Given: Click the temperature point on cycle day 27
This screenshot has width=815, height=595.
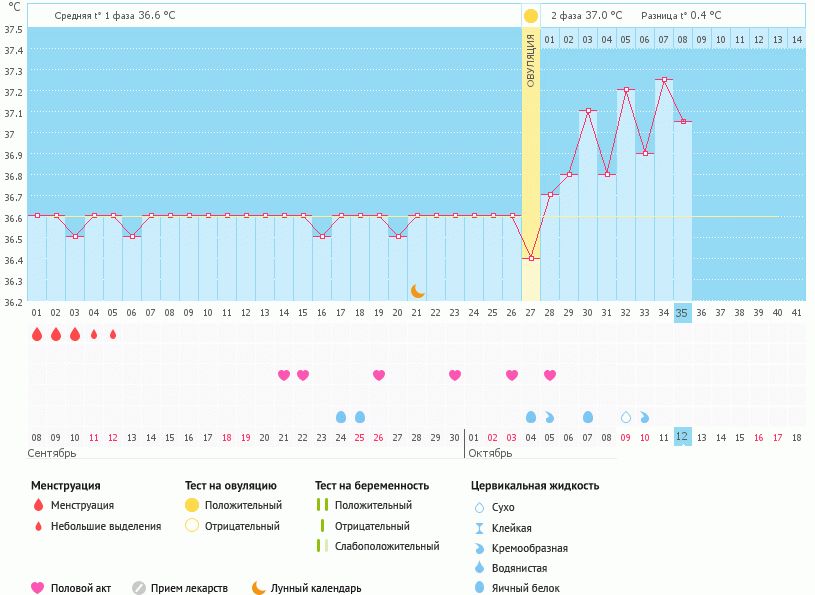Looking at the screenshot, I should pyautogui.click(x=531, y=258).
